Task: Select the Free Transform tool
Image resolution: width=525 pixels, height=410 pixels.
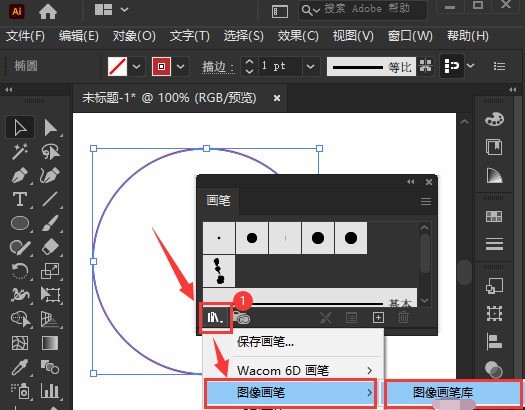Action: tap(50, 295)
